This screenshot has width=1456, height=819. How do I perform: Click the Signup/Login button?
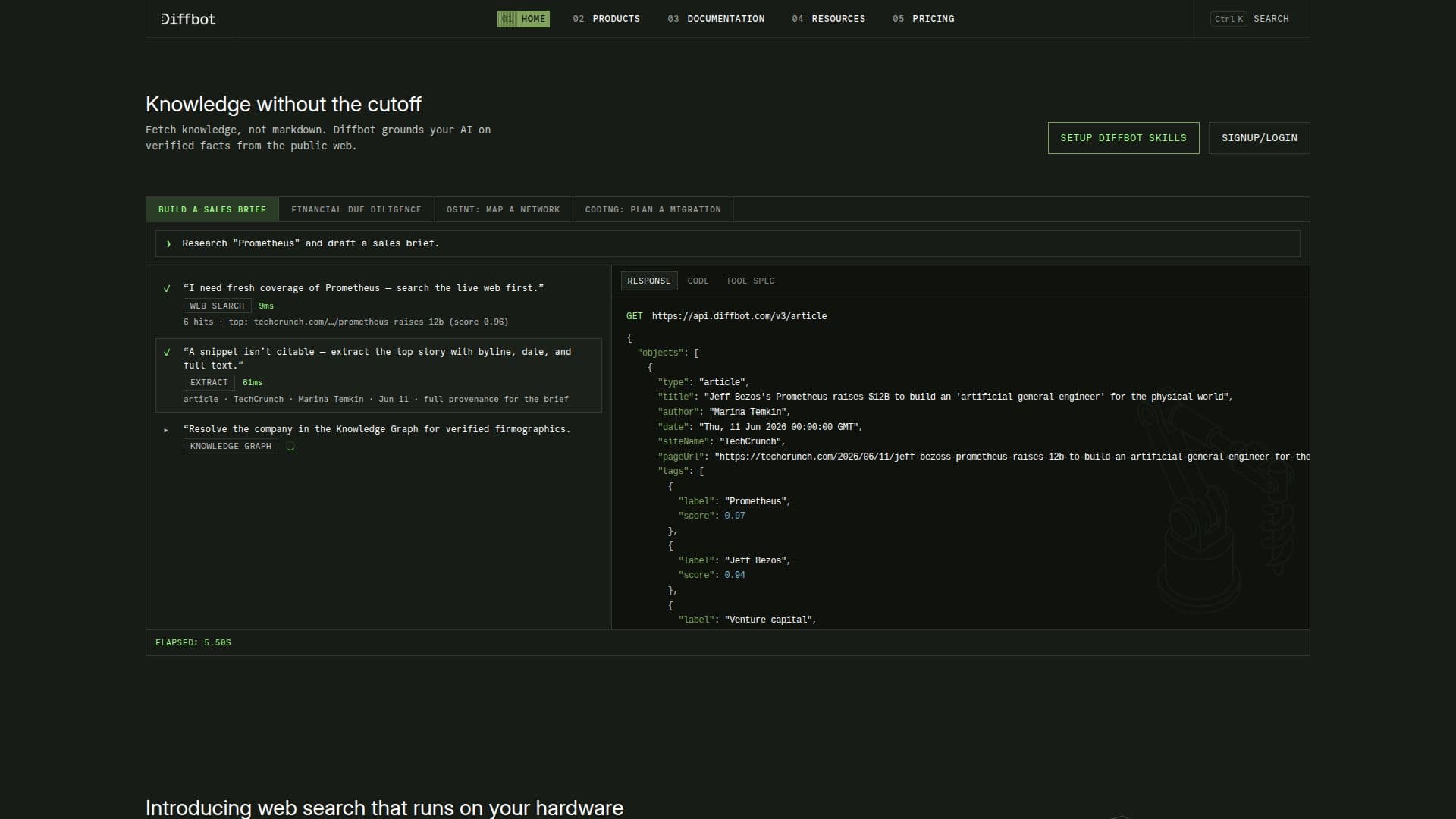tap(1259, 138)
